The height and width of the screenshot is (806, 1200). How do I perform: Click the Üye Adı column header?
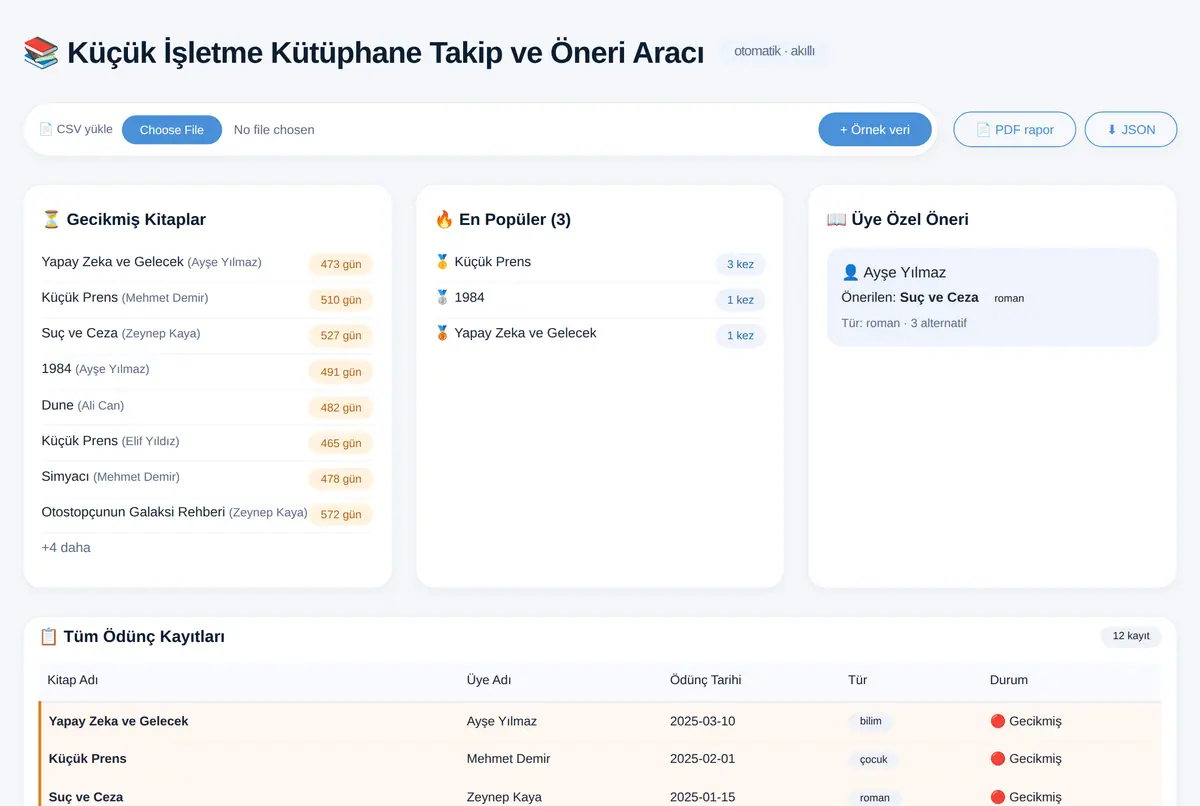489,680
